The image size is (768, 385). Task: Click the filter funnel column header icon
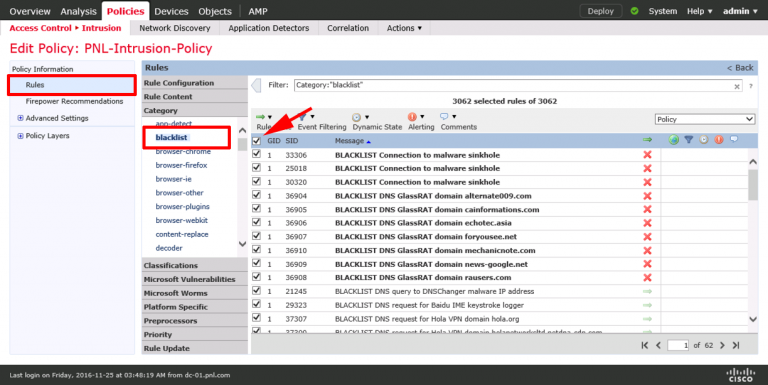[x=689, y=140]
